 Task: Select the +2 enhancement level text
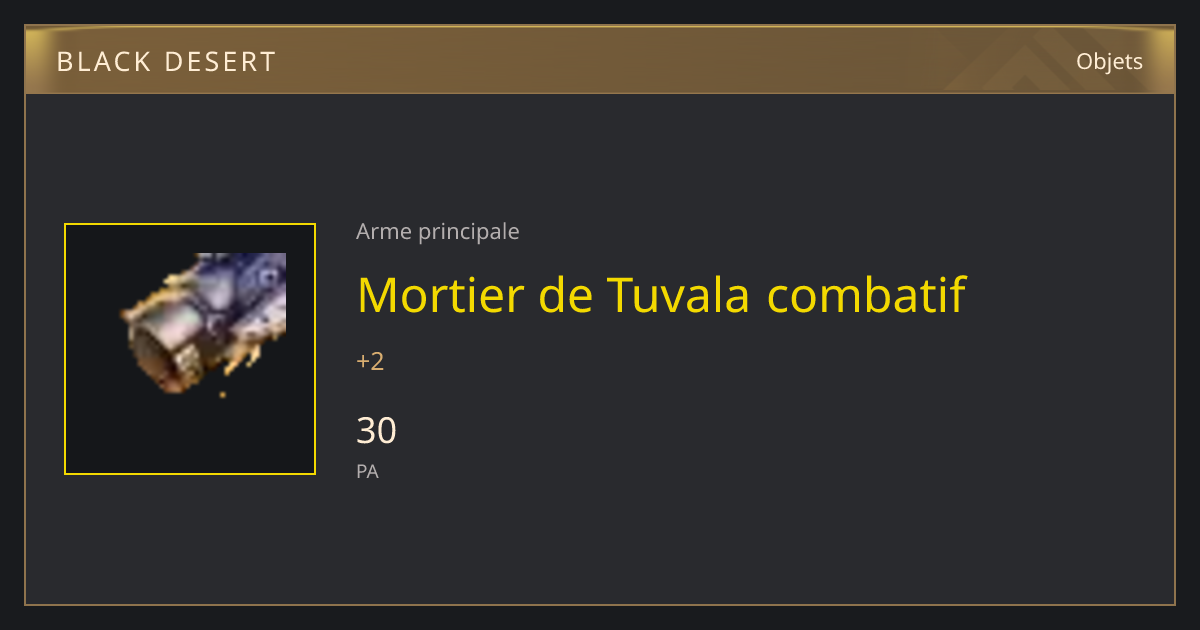click(x=370, y=362)
